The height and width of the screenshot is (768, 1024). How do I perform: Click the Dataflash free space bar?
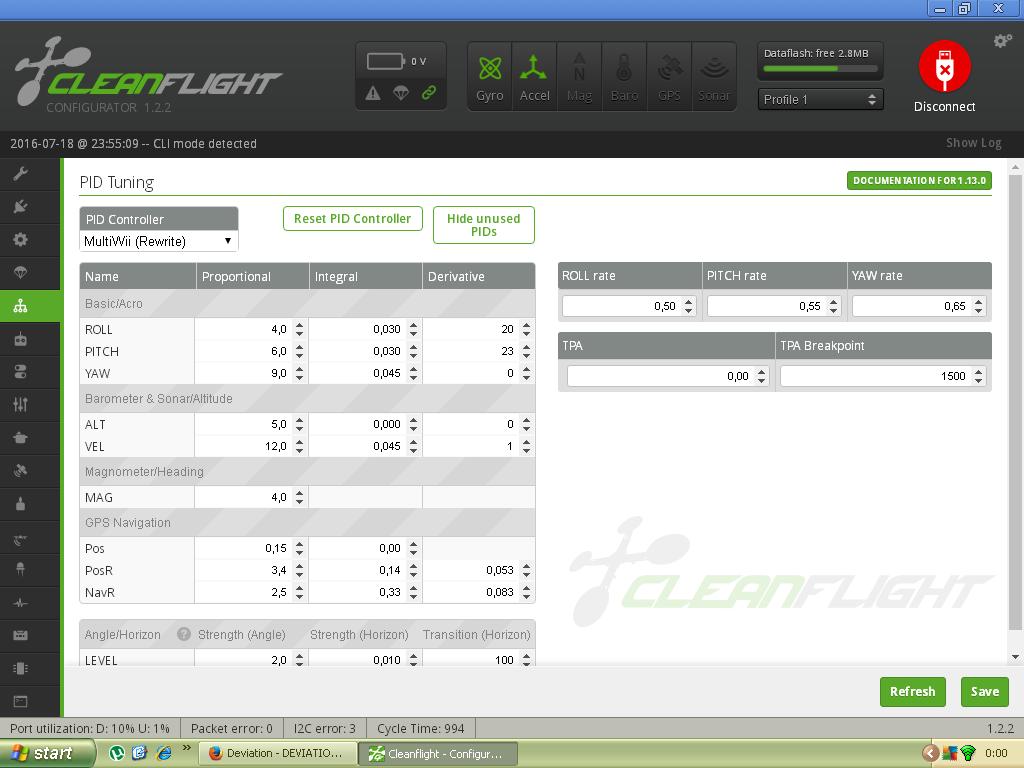click(820, 69)
